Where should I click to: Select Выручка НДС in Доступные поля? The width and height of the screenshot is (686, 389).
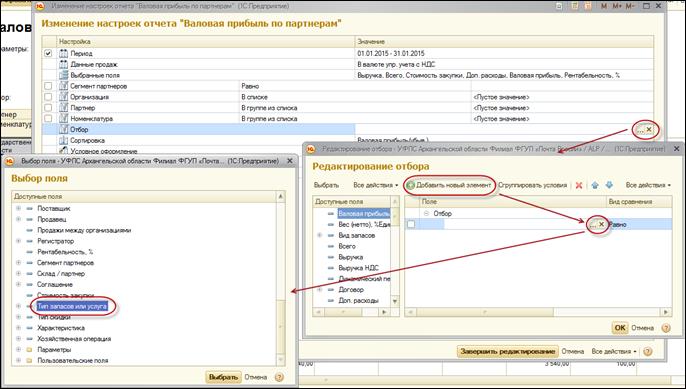click(358, 268)
